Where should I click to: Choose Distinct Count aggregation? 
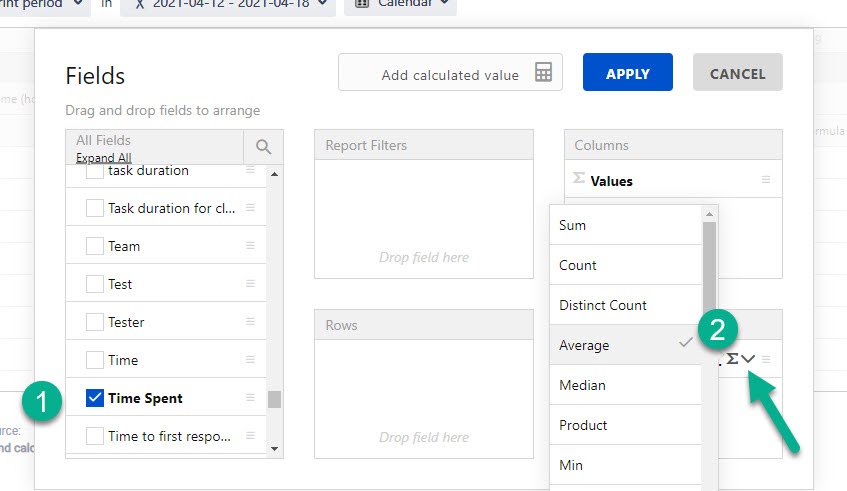pos(626,305)
